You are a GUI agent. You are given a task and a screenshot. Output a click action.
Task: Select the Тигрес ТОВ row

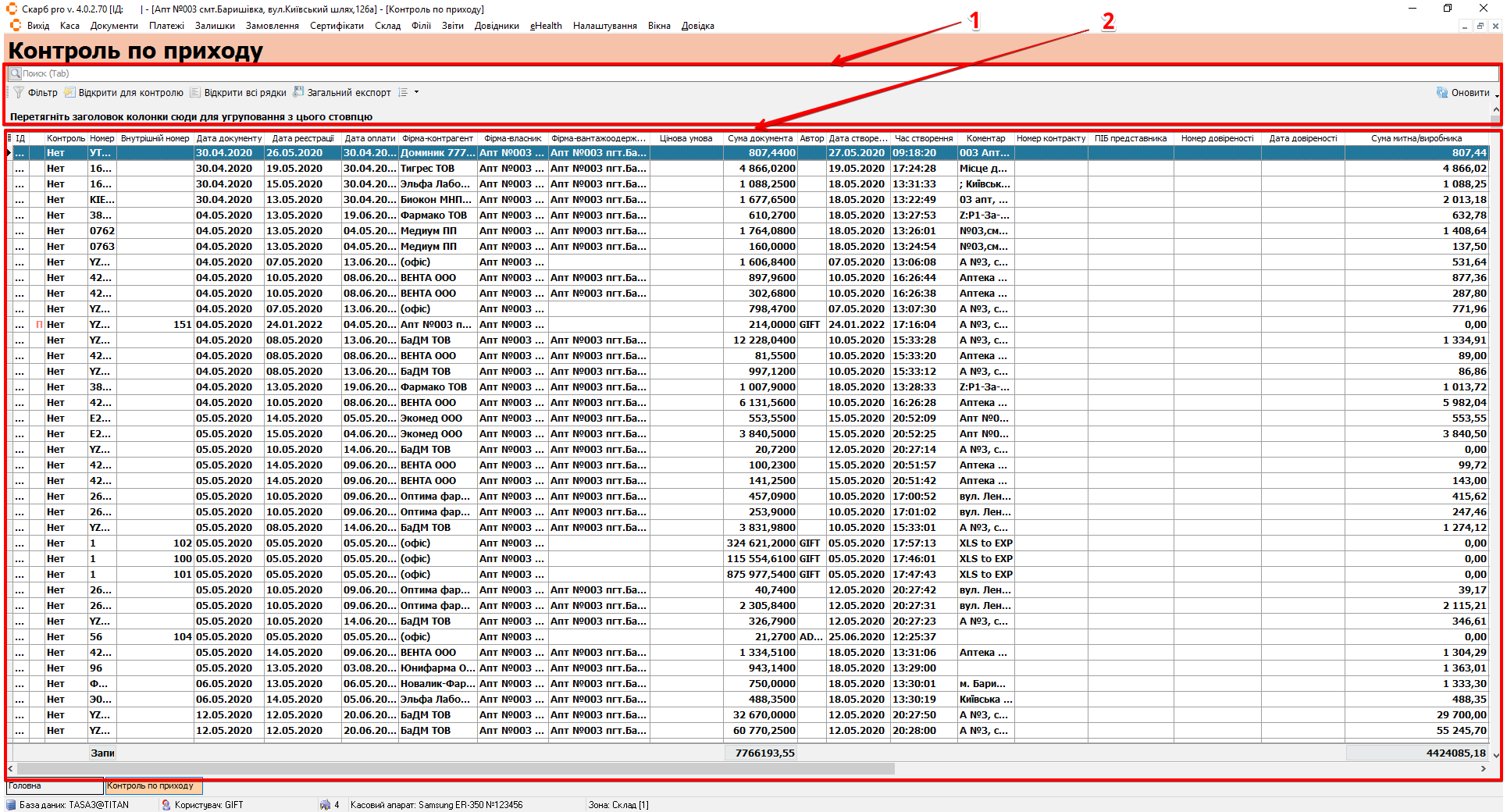(x=427, y=169)
